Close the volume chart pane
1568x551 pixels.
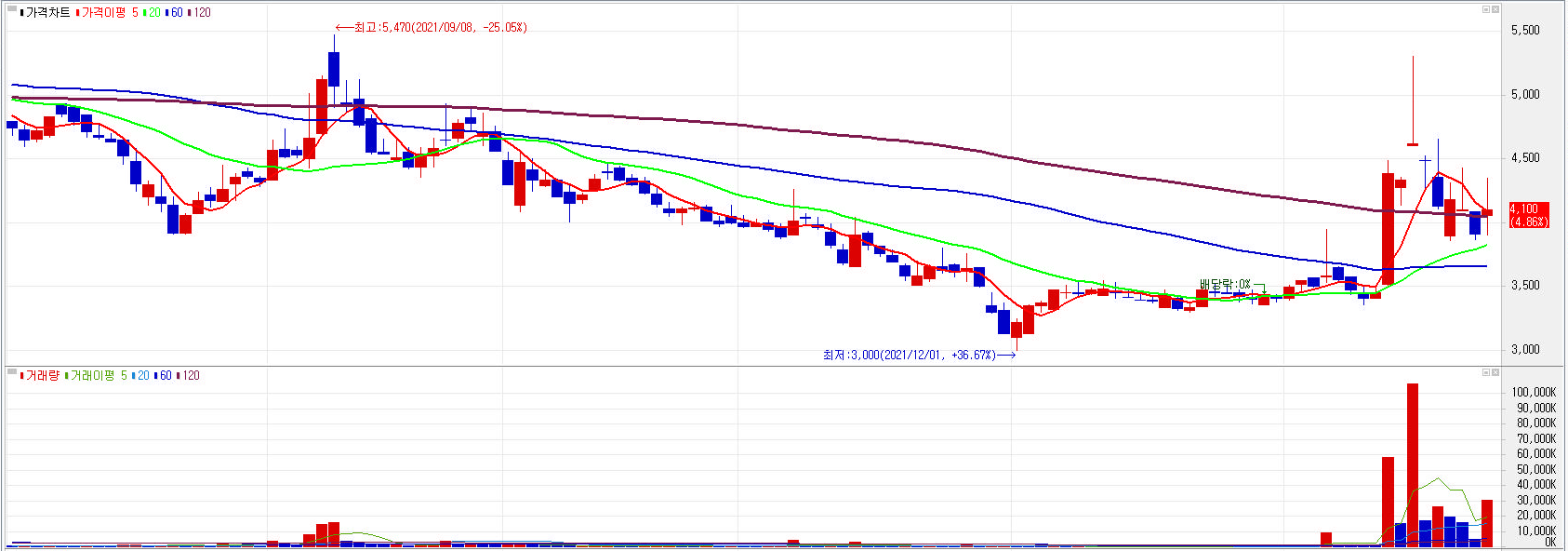[1495, 372]
